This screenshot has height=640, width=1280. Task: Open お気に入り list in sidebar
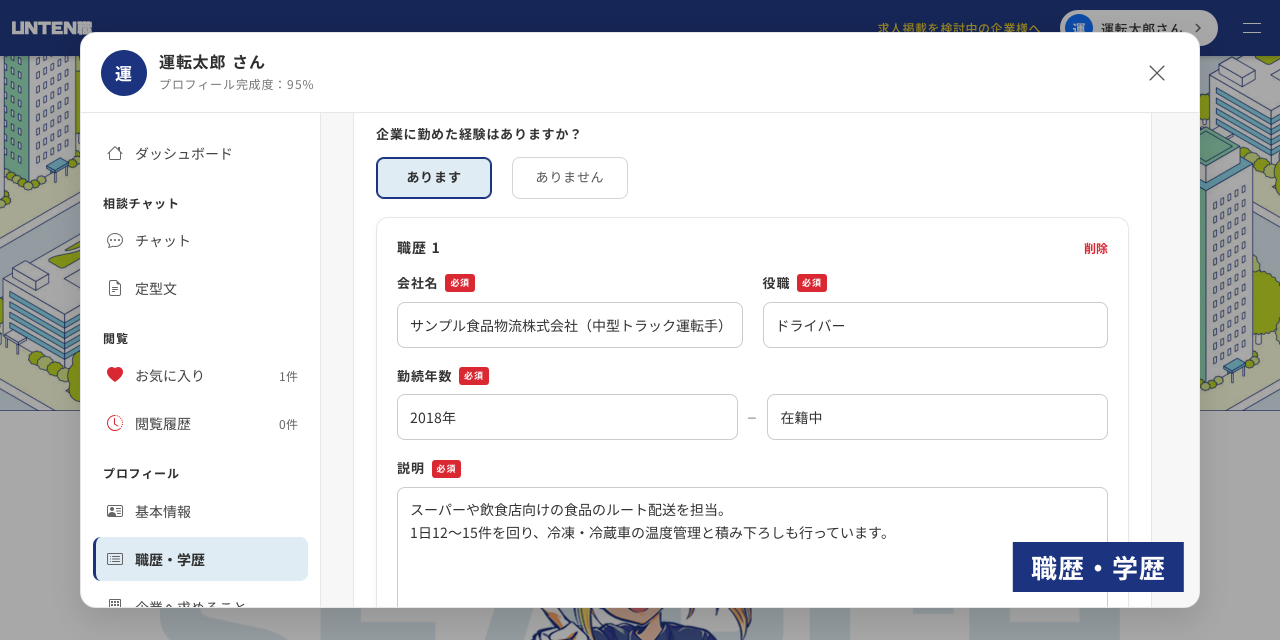pyautogui.click(x=200, y=375)
